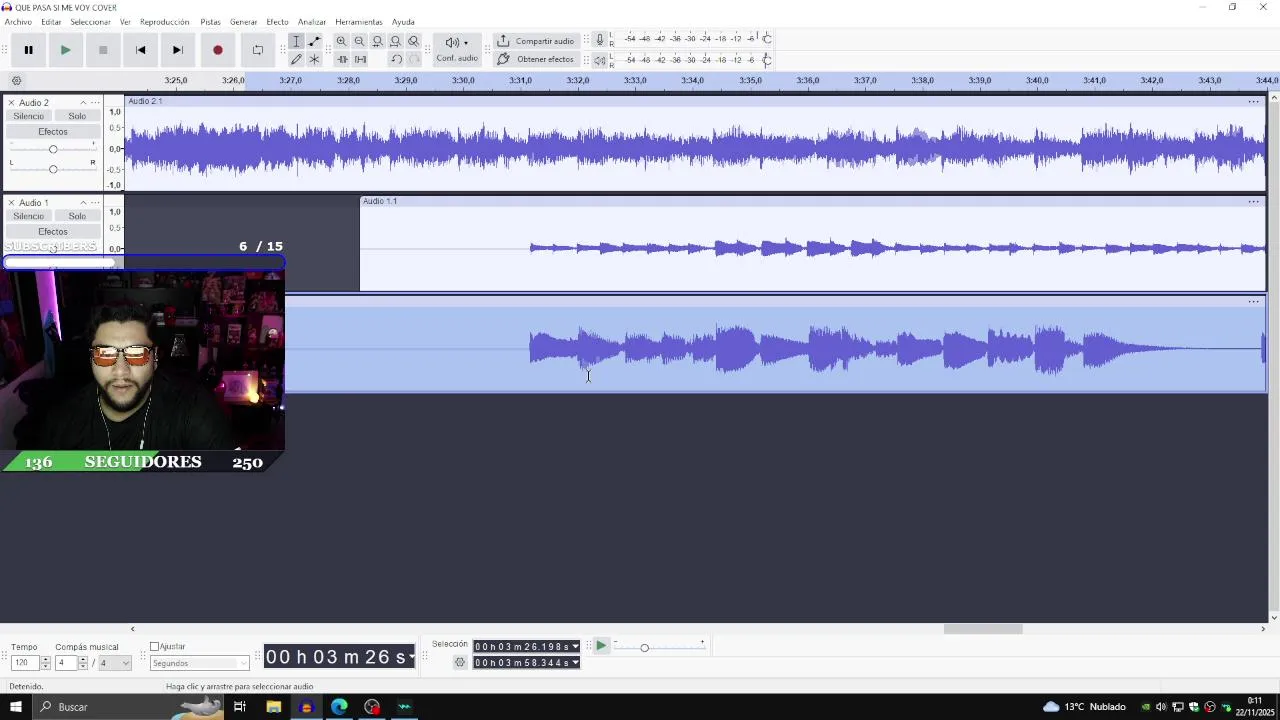Stop playback using the Stop button
This screenshot has height=720, width=1280.
[x=103, y=50]
